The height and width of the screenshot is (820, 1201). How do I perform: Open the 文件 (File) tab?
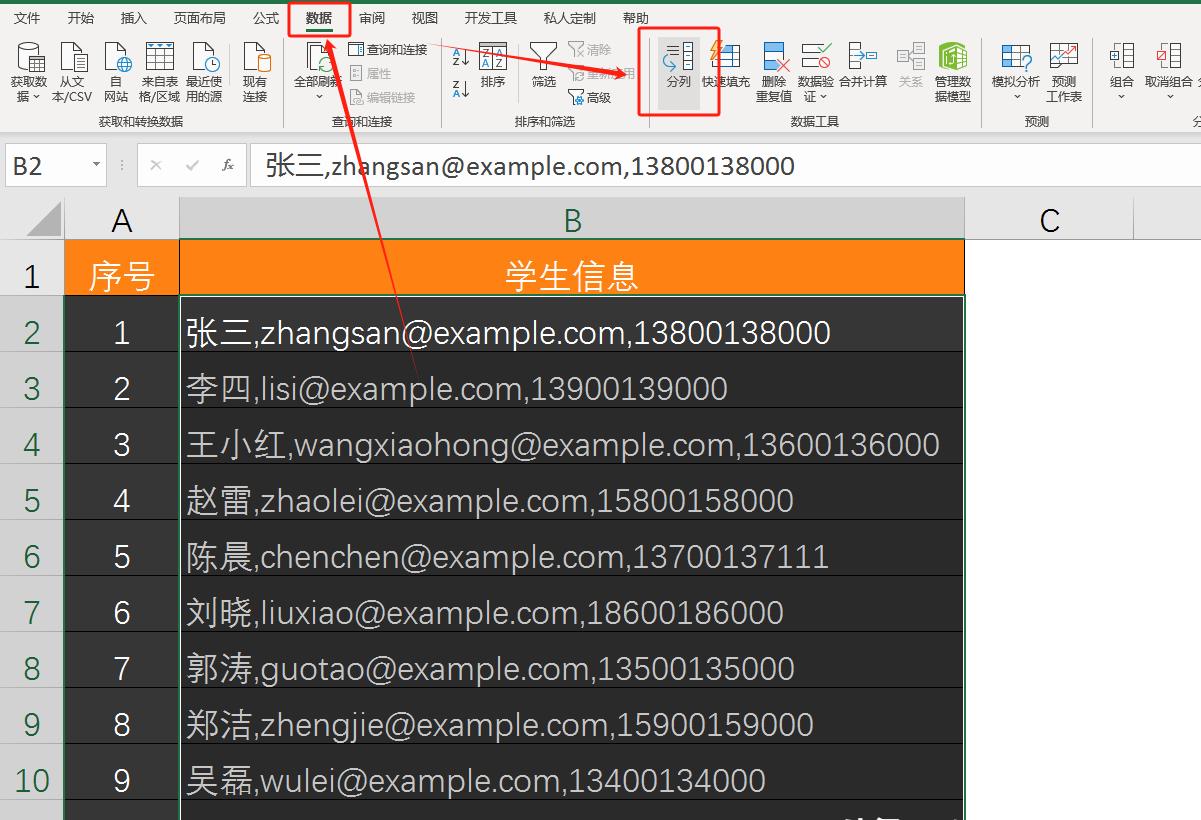(x=27, y=18)
